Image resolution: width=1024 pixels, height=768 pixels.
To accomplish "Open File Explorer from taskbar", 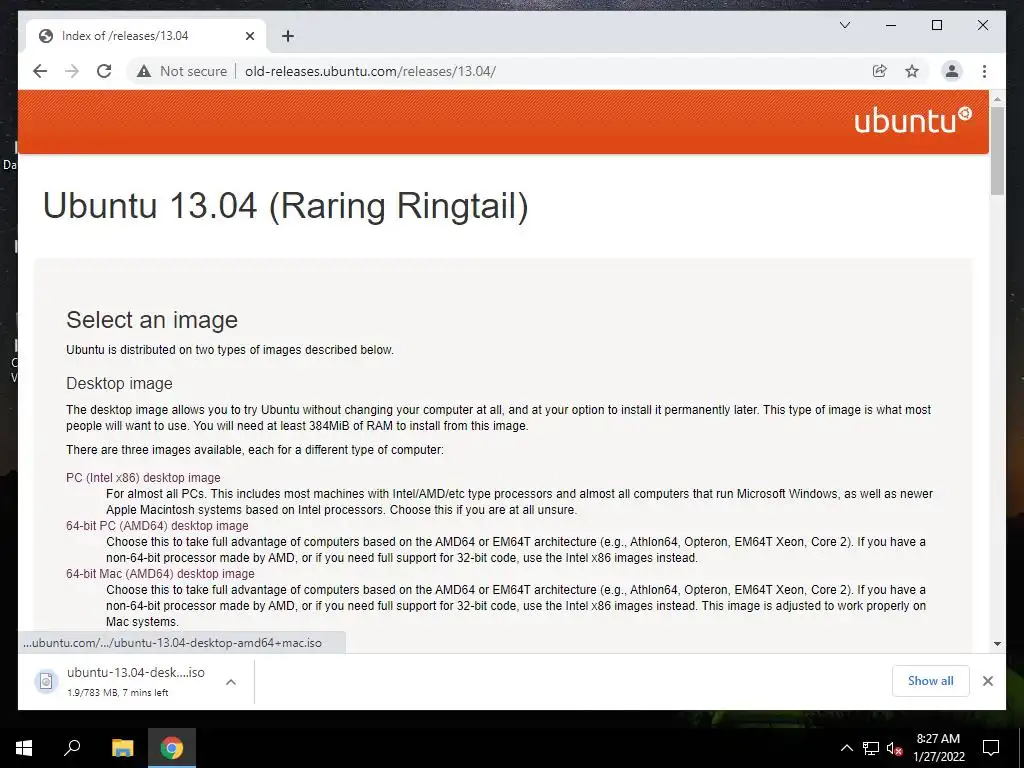I will tap(122, 748).
